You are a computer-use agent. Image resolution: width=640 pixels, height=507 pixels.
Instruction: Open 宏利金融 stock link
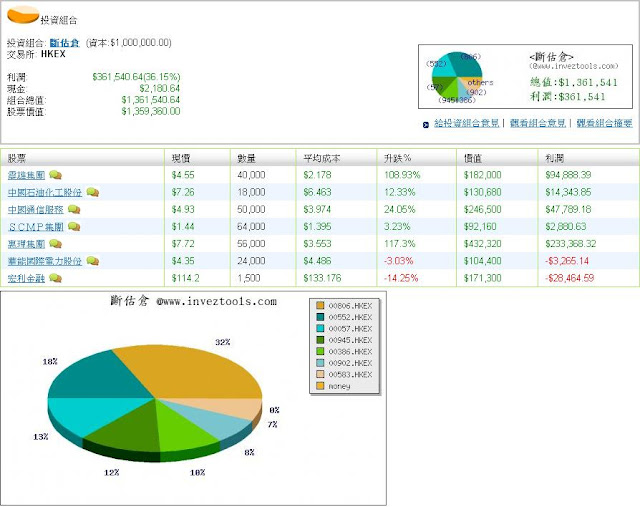pyautogui.click(x=26, y=278)
